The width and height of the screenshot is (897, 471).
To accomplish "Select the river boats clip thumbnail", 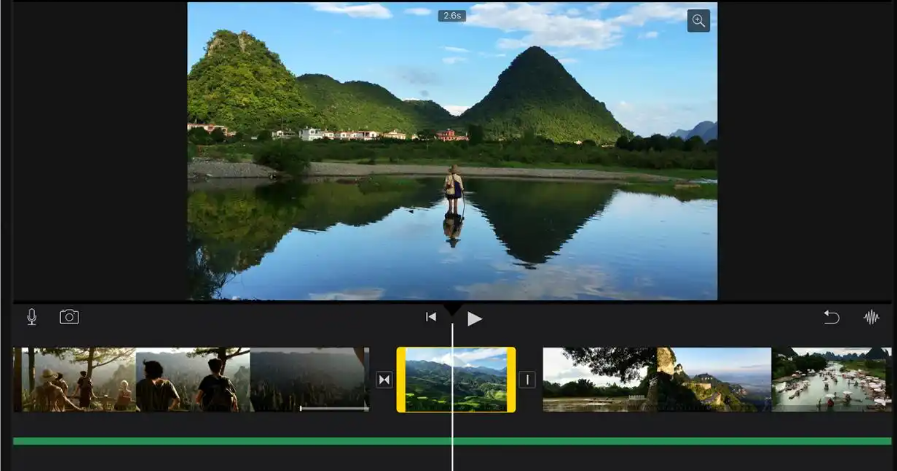I will coord(831,379).
